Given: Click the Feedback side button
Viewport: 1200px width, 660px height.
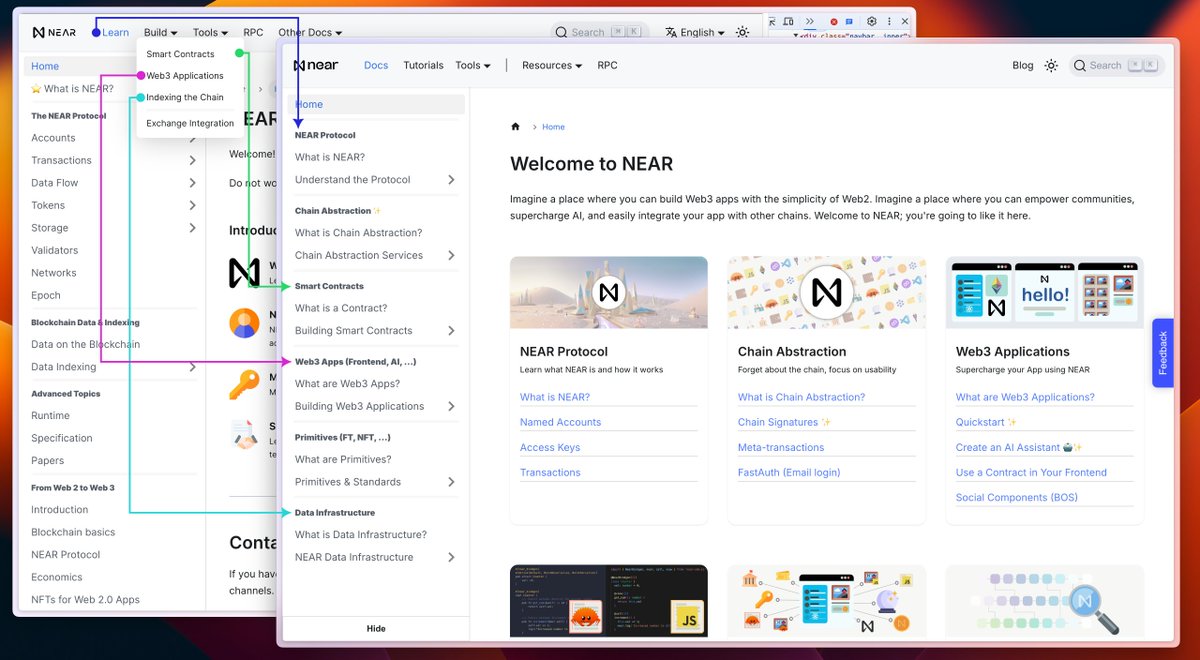Looking at the screenshot, I should click(x=1162, y=352).
